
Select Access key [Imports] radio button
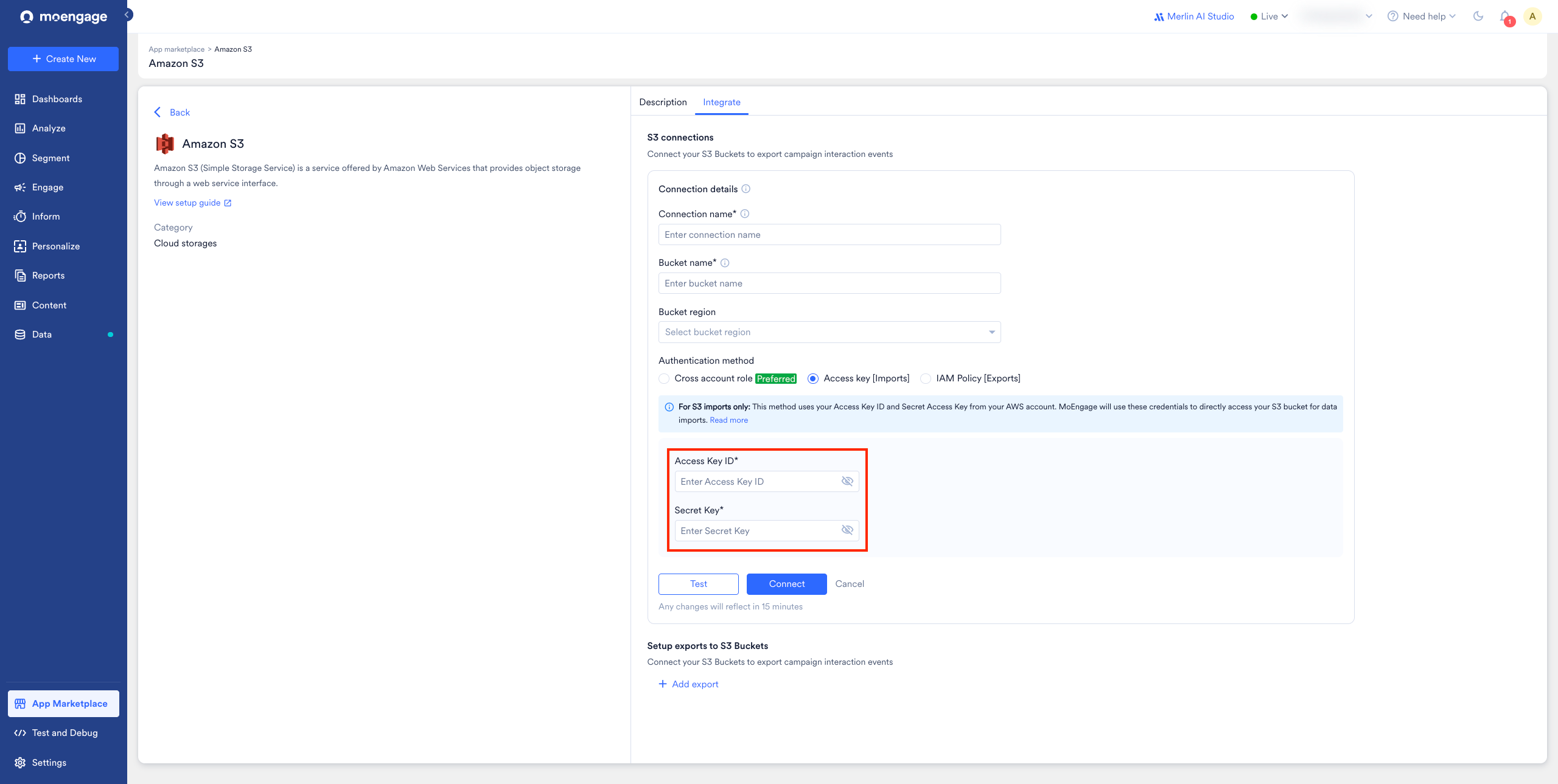click(x=813, y=378)
